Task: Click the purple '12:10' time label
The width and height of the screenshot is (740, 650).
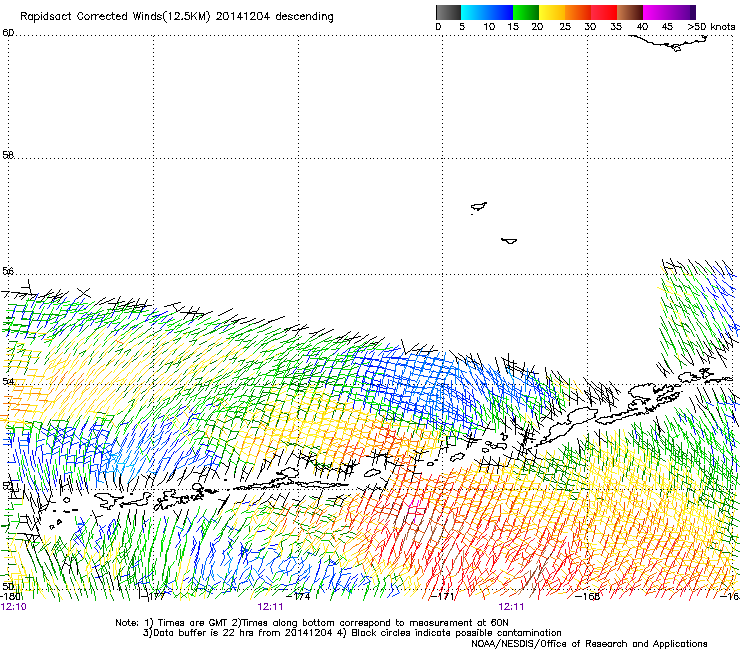Action: tap(14, 607)
